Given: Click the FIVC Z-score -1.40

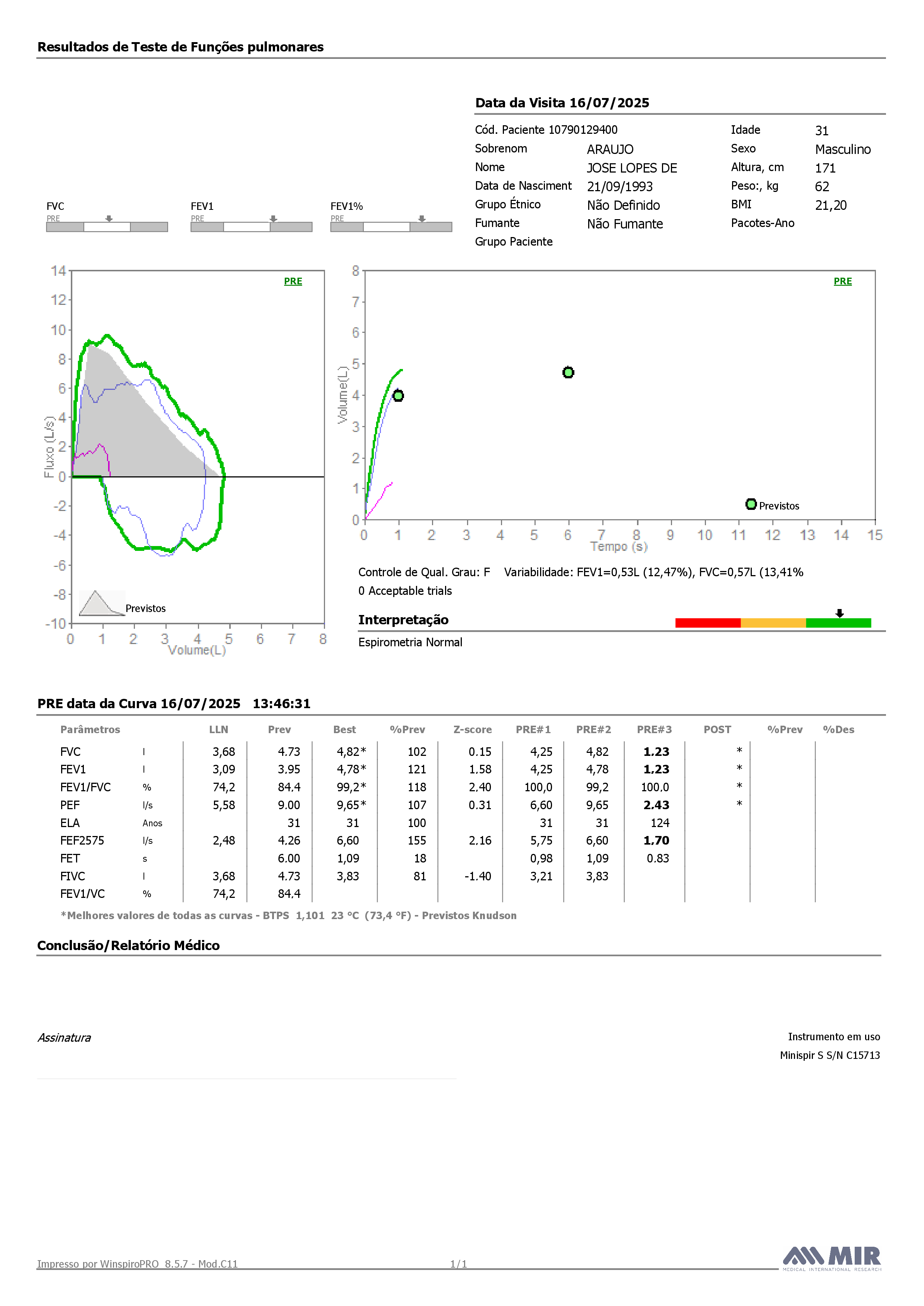Looking at the screenshot, I should [478, 877].
